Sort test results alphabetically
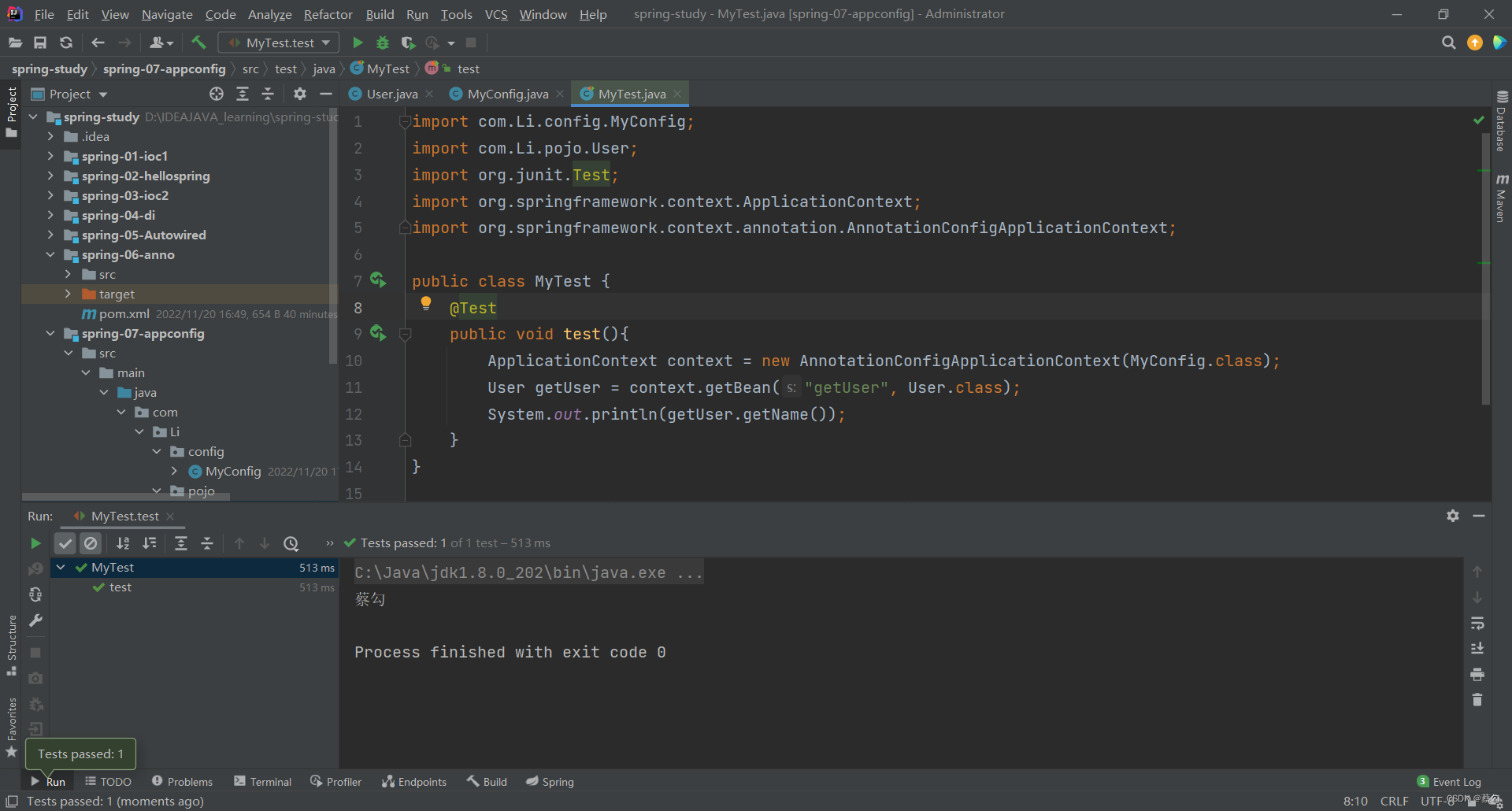The height and width of the screenshot is (811, 1512). tap(123, 543)
